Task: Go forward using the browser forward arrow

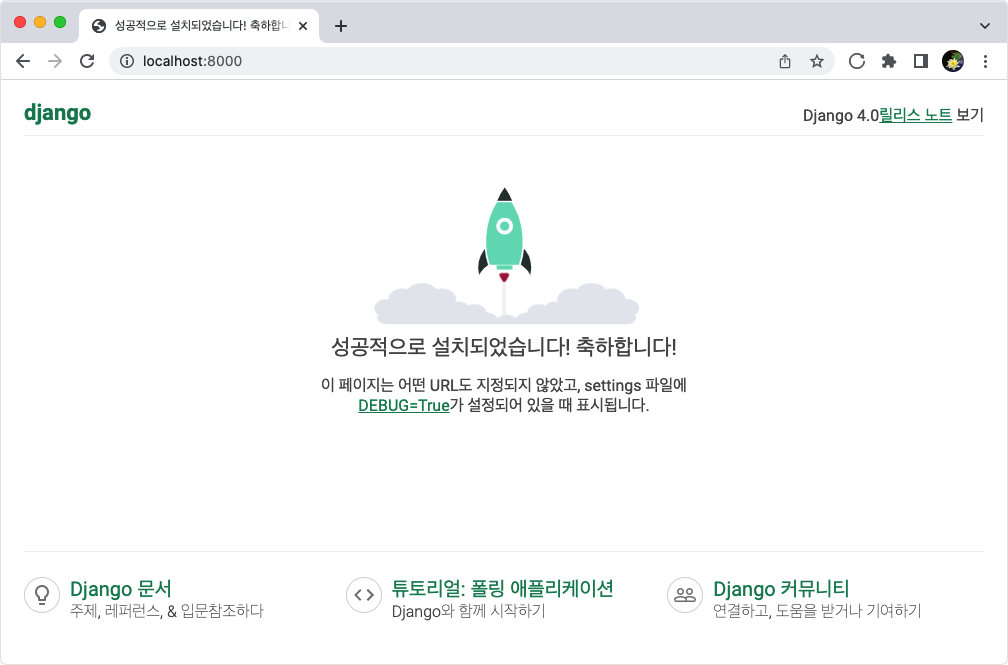Action: (x=55, y=61)
